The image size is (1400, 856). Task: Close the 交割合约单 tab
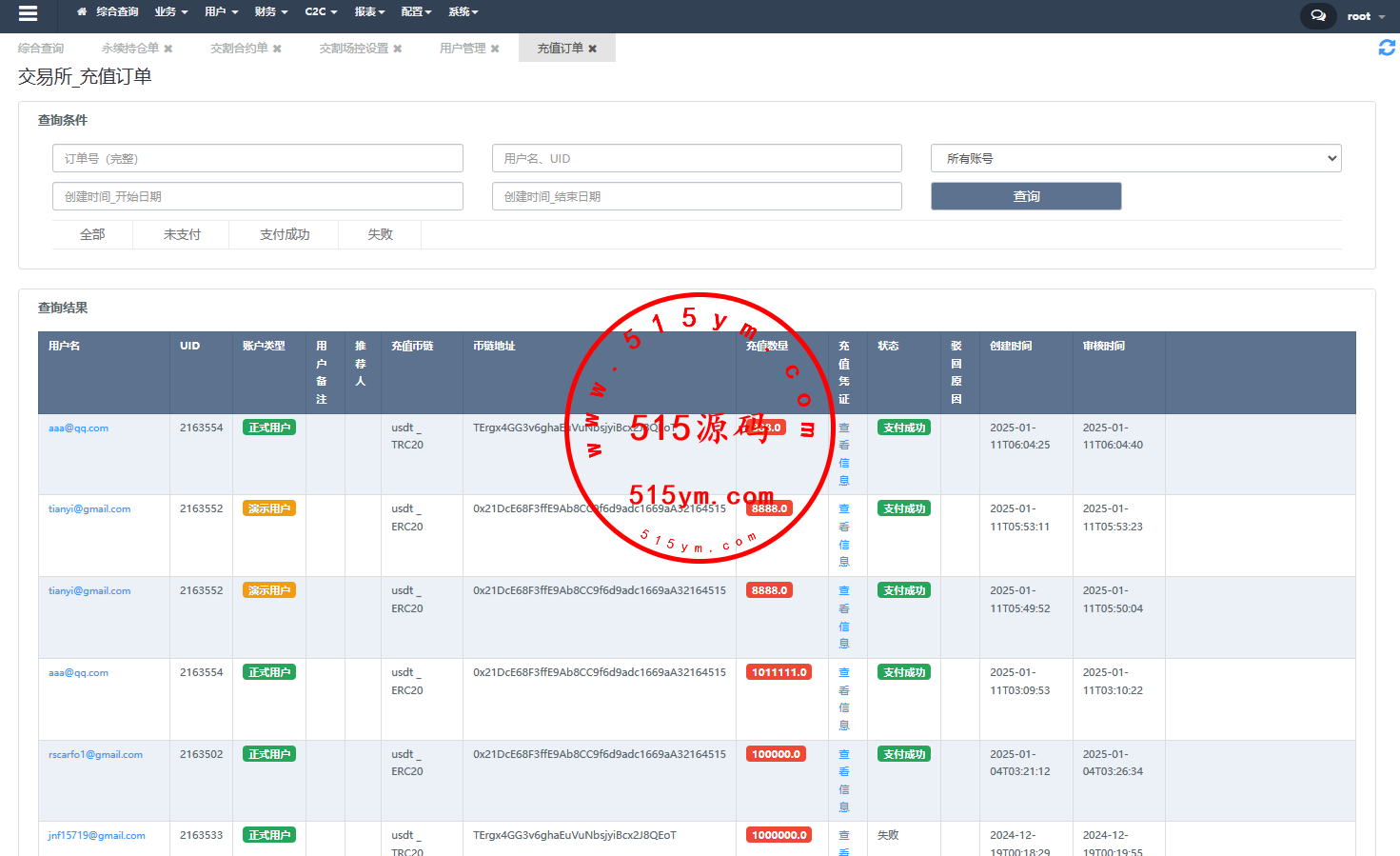277,49
